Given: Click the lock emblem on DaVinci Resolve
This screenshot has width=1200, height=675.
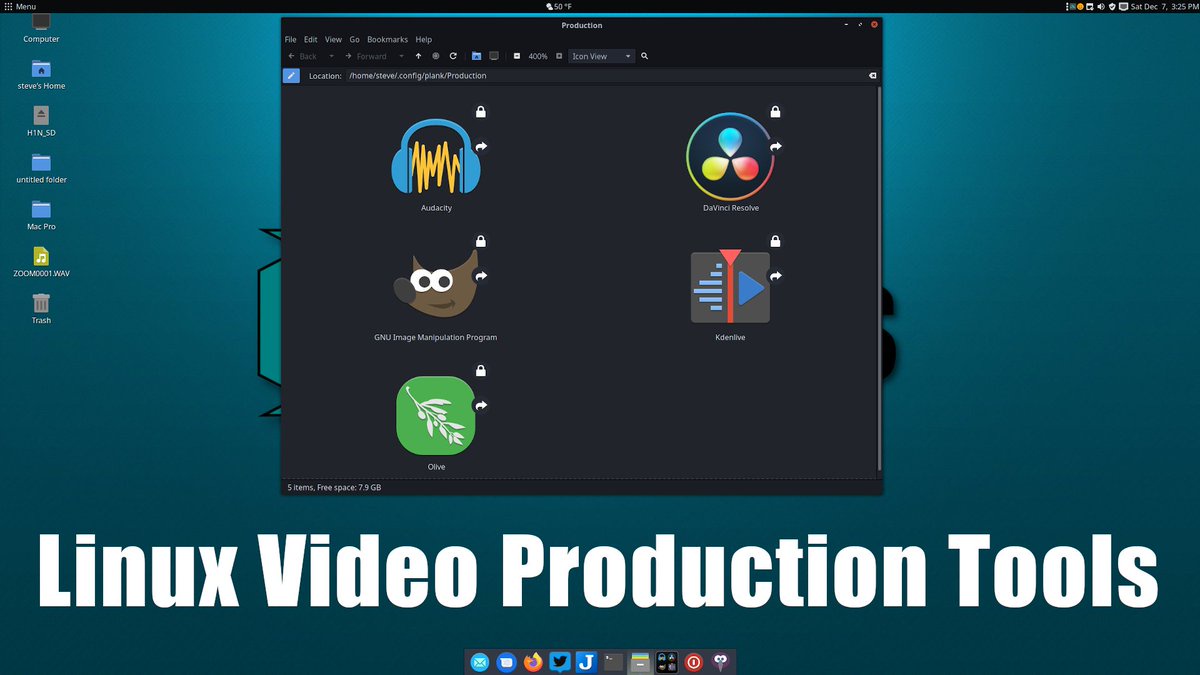Looking at the screenshot, I should [x=775, y=112].
